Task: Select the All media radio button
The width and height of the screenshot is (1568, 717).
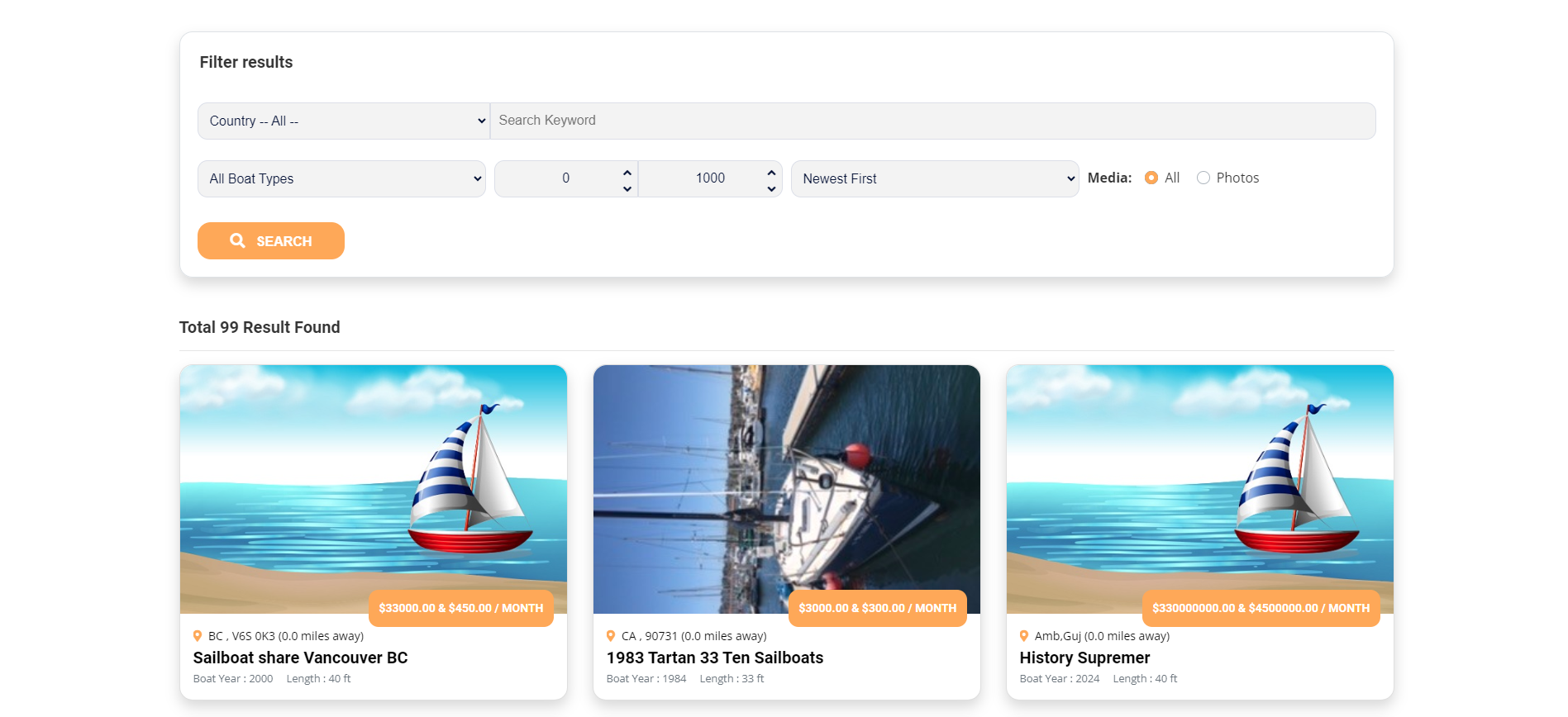Action: (x=1151, y=178)
